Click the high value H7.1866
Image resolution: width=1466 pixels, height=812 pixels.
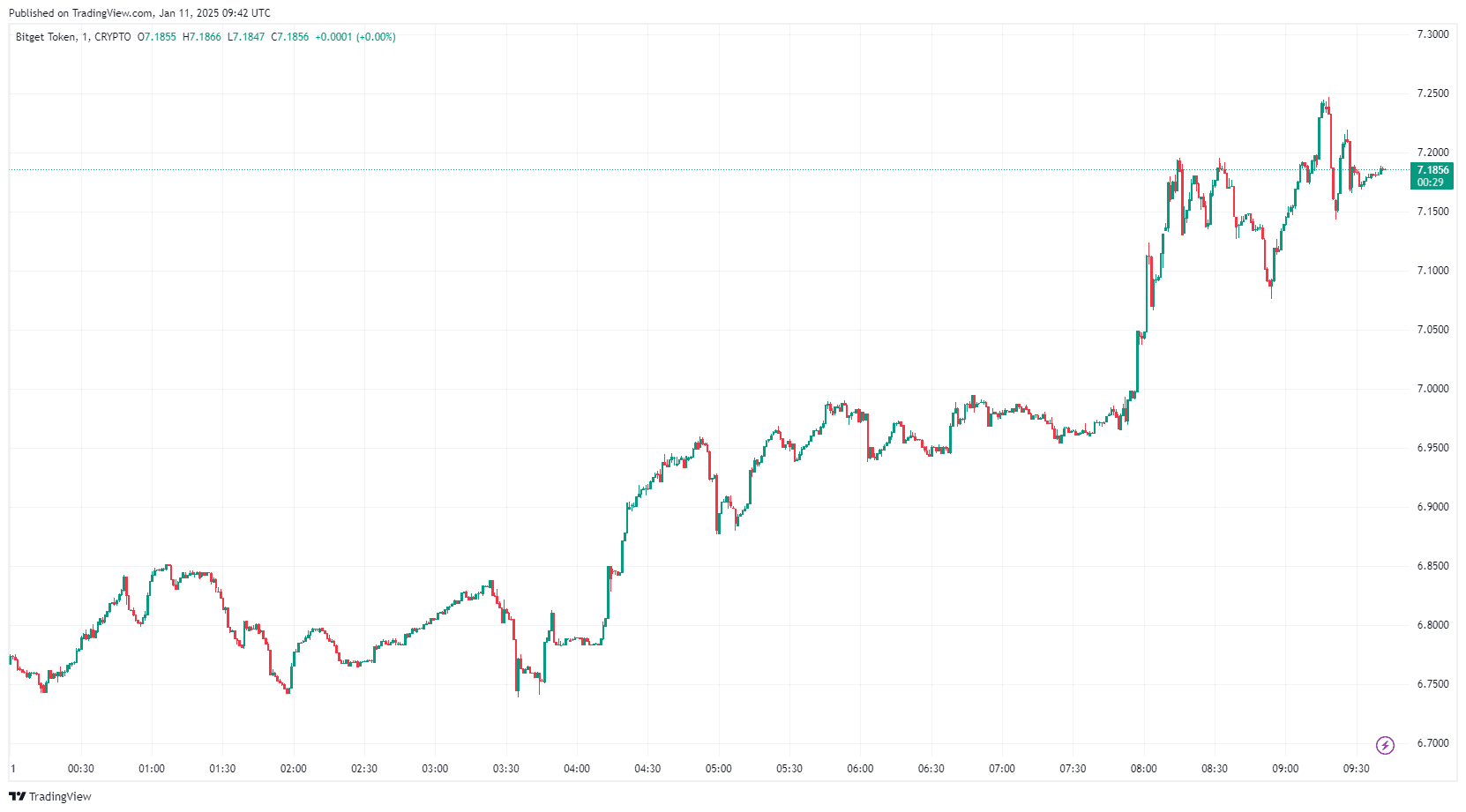tap(202, 37)
